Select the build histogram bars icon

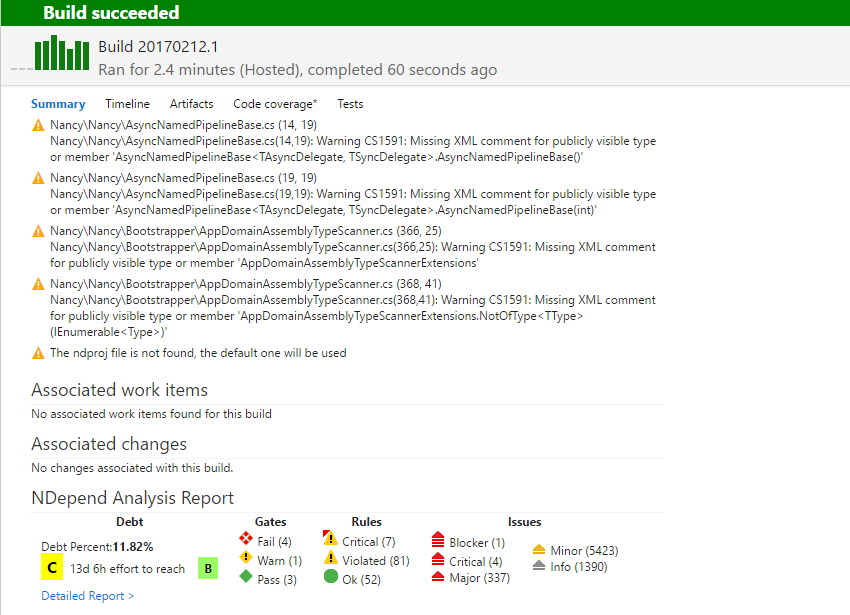[62, 54]
